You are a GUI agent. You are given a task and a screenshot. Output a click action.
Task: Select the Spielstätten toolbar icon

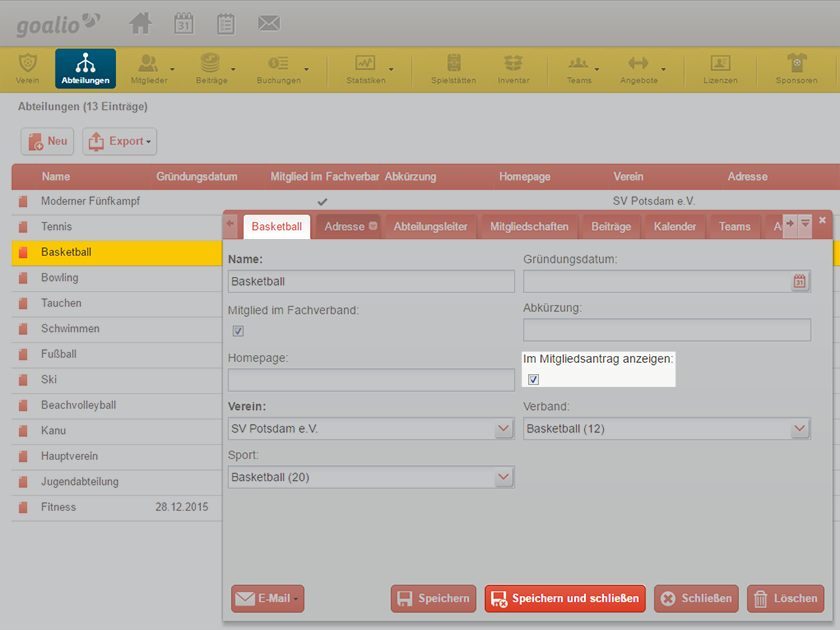point(454,68)
